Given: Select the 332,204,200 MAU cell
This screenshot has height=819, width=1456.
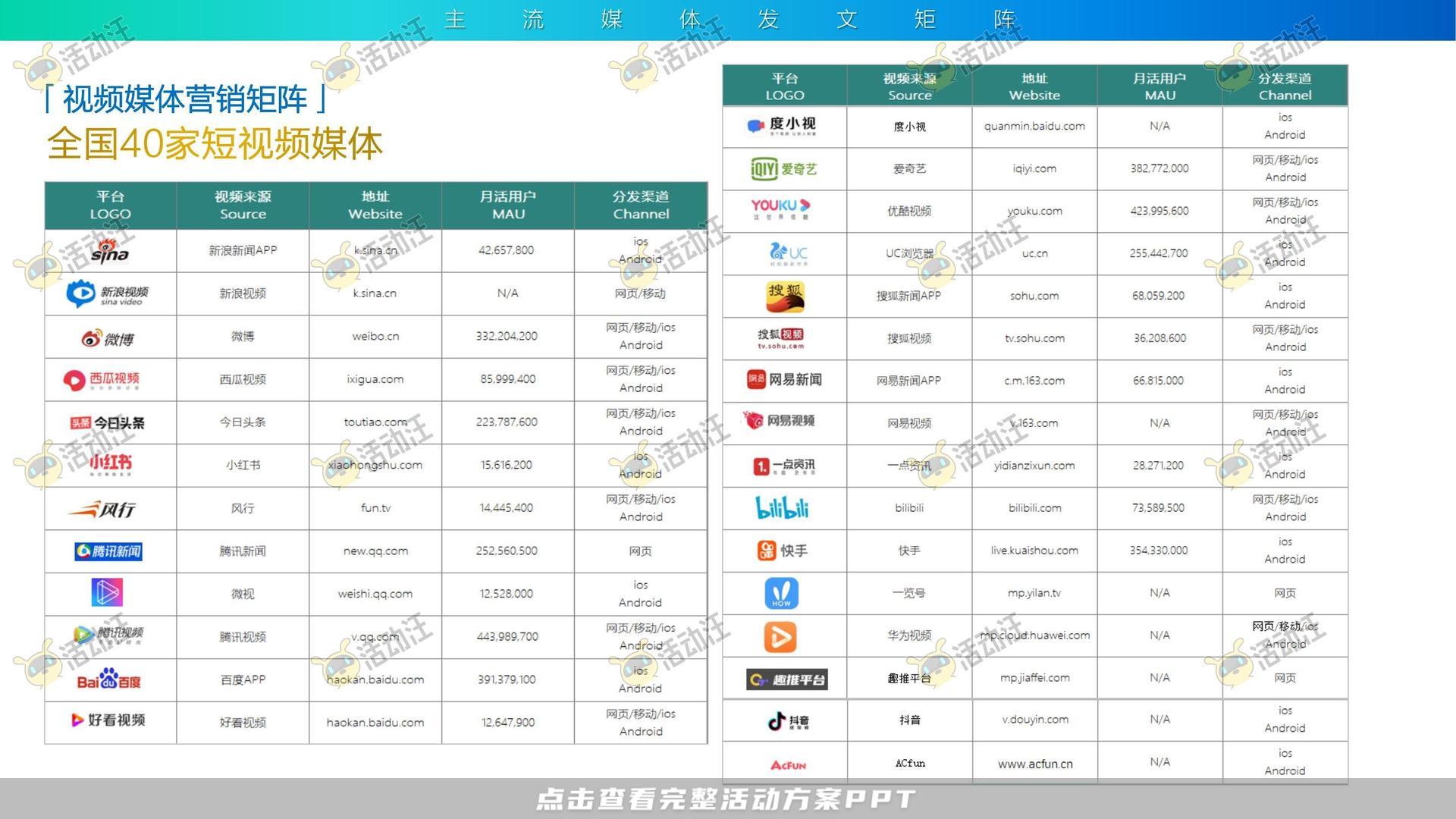Looking at the screenshot, I should [x=507, y=336].
